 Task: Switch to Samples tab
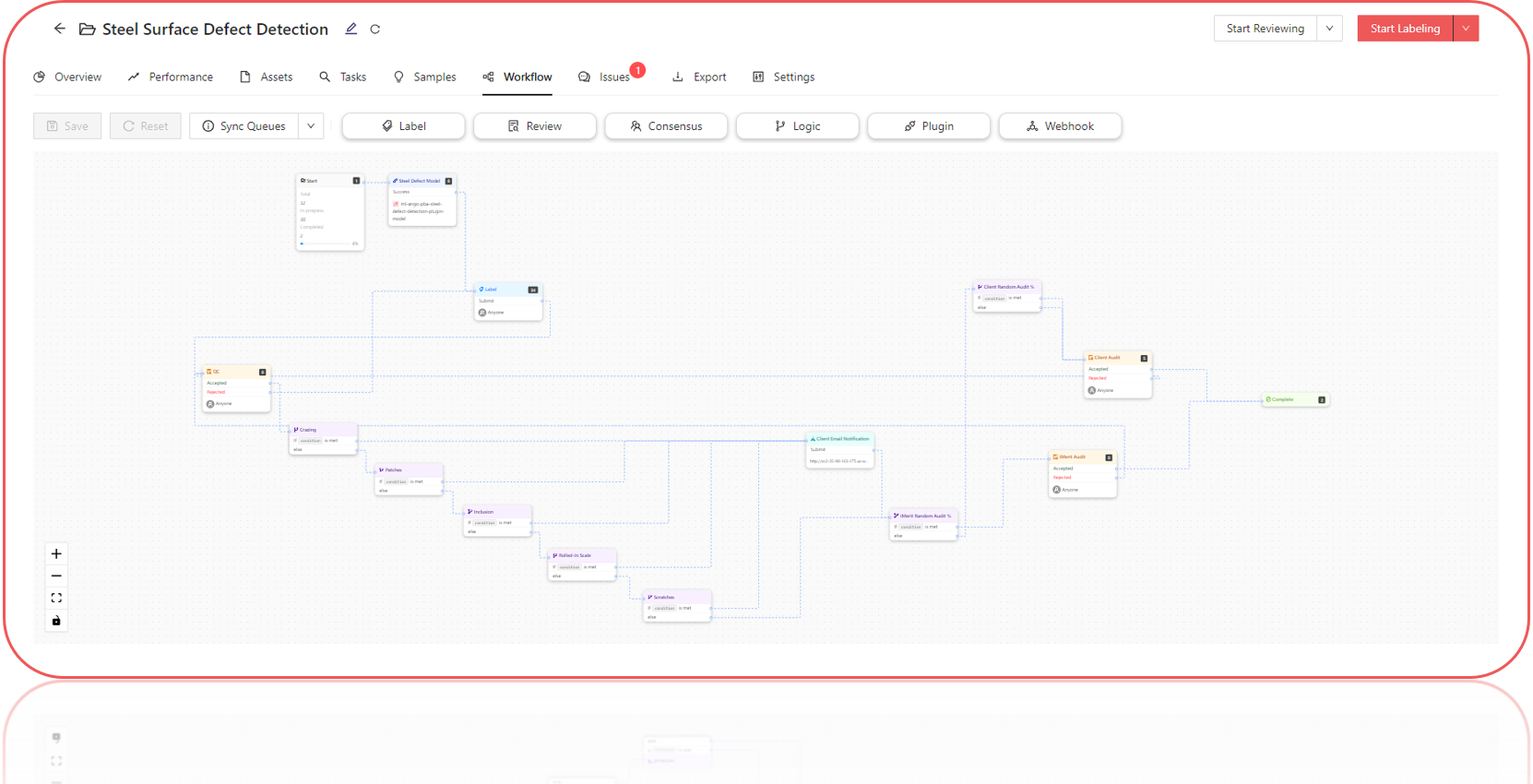coord(425,77)
